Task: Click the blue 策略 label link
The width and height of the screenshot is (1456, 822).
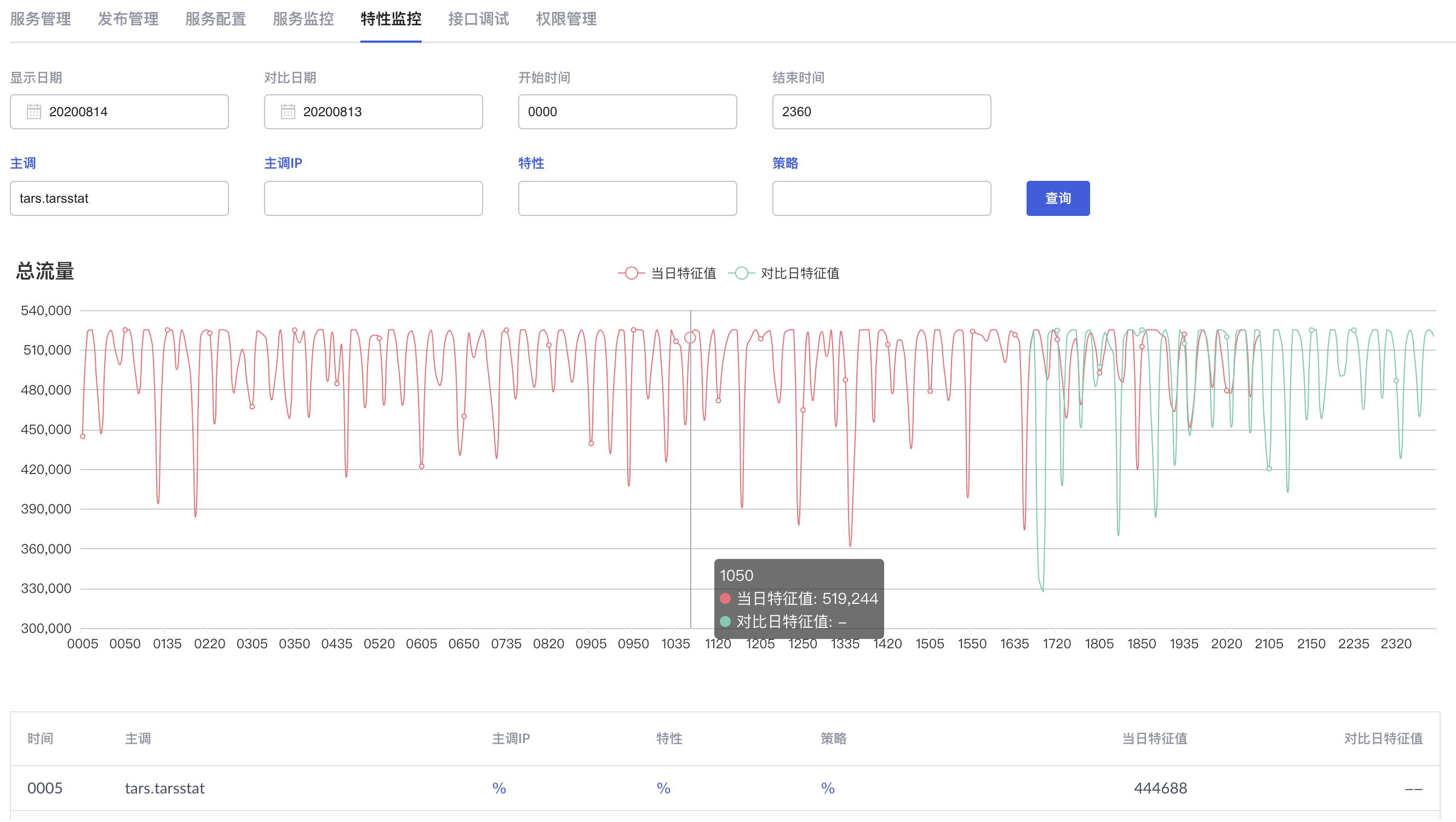Action: click(785, 163)
